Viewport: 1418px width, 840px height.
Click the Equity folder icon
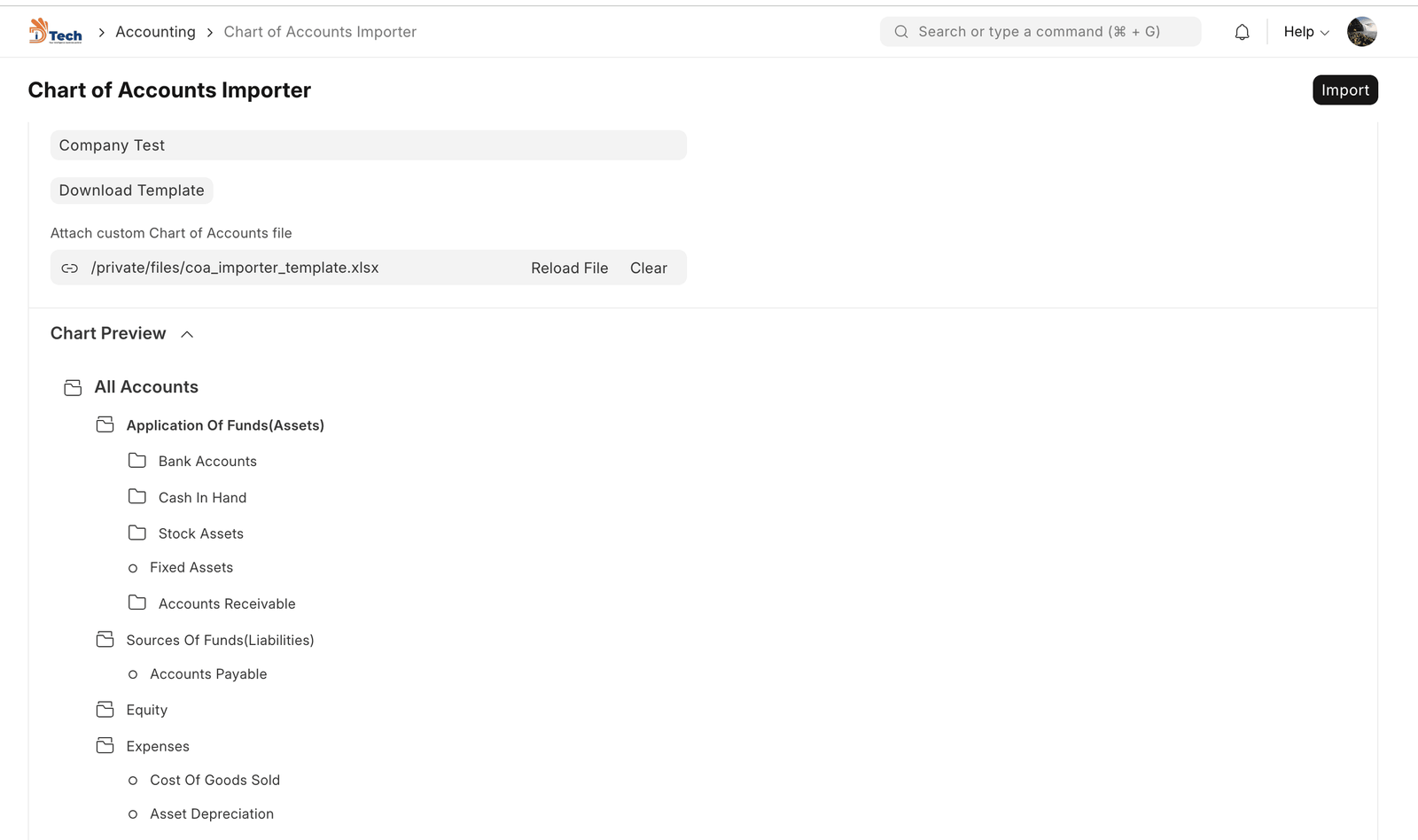pos(105,710)
